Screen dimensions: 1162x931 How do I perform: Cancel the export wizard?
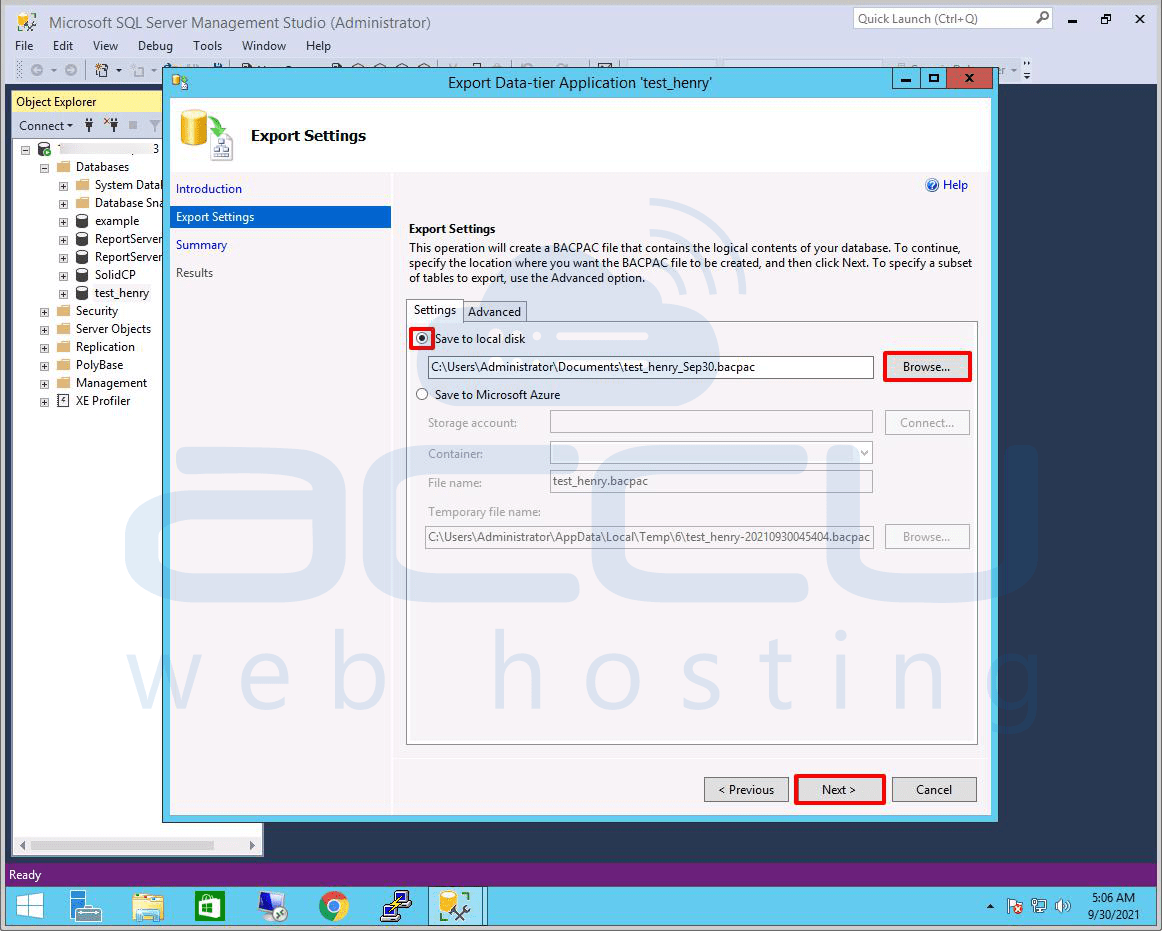(x=934, y=789)
